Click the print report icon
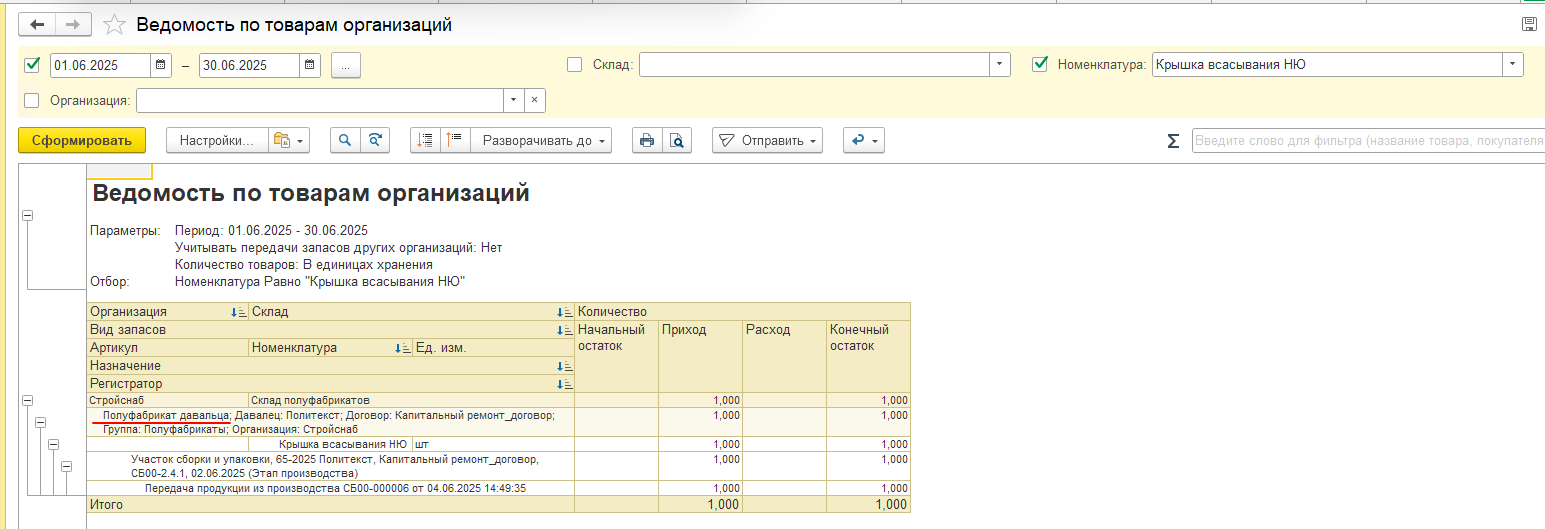 [647, 141]
